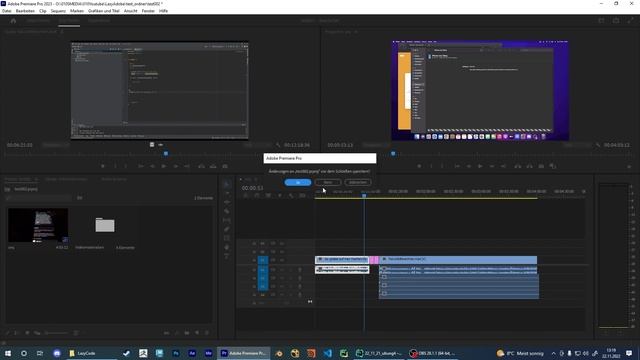Open Visual Studio Code from the taskbar

[x=328, y=353]
